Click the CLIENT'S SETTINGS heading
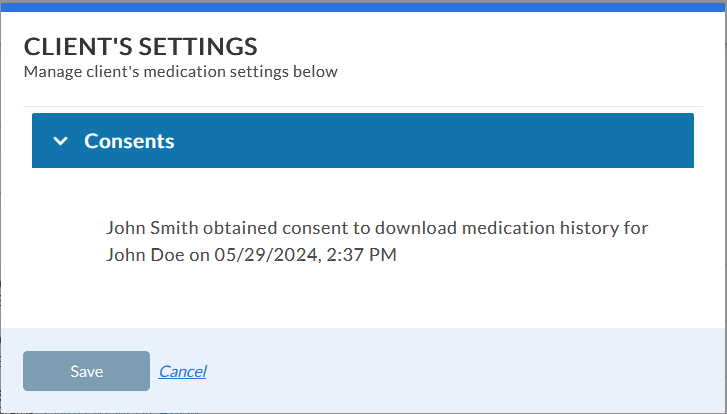This screenshot has width=727, height=414. point(140,46)
